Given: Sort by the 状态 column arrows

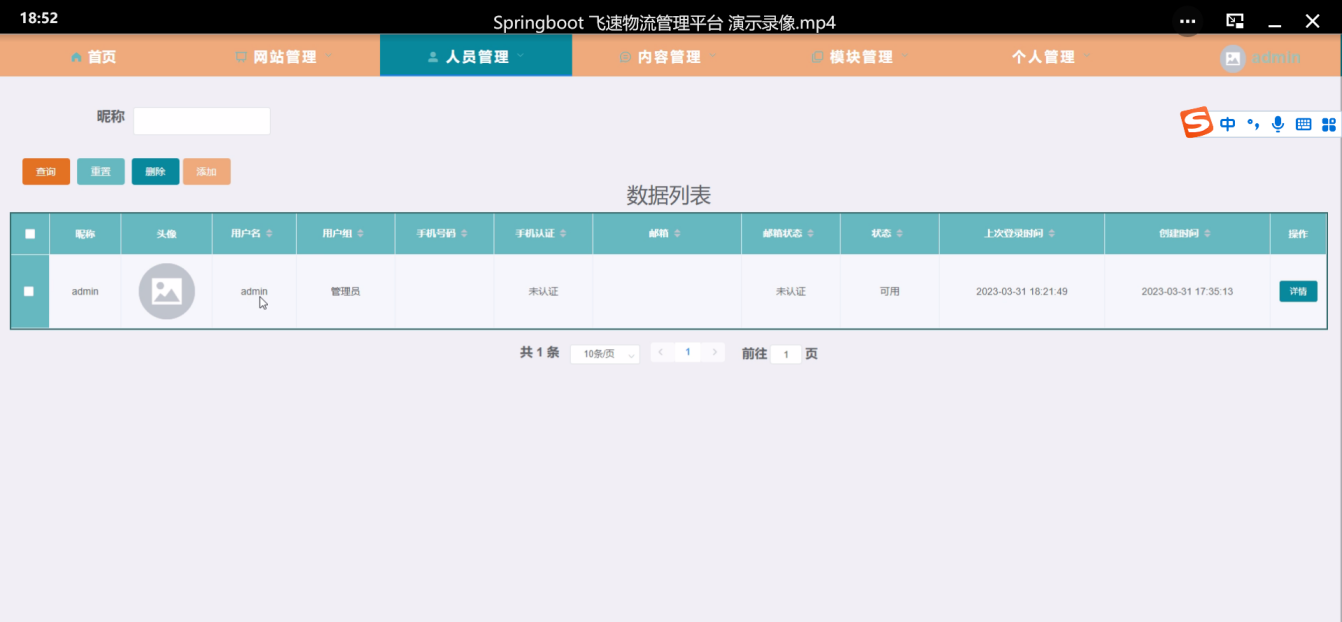Looking at the screenshot, I should [900, 234].
